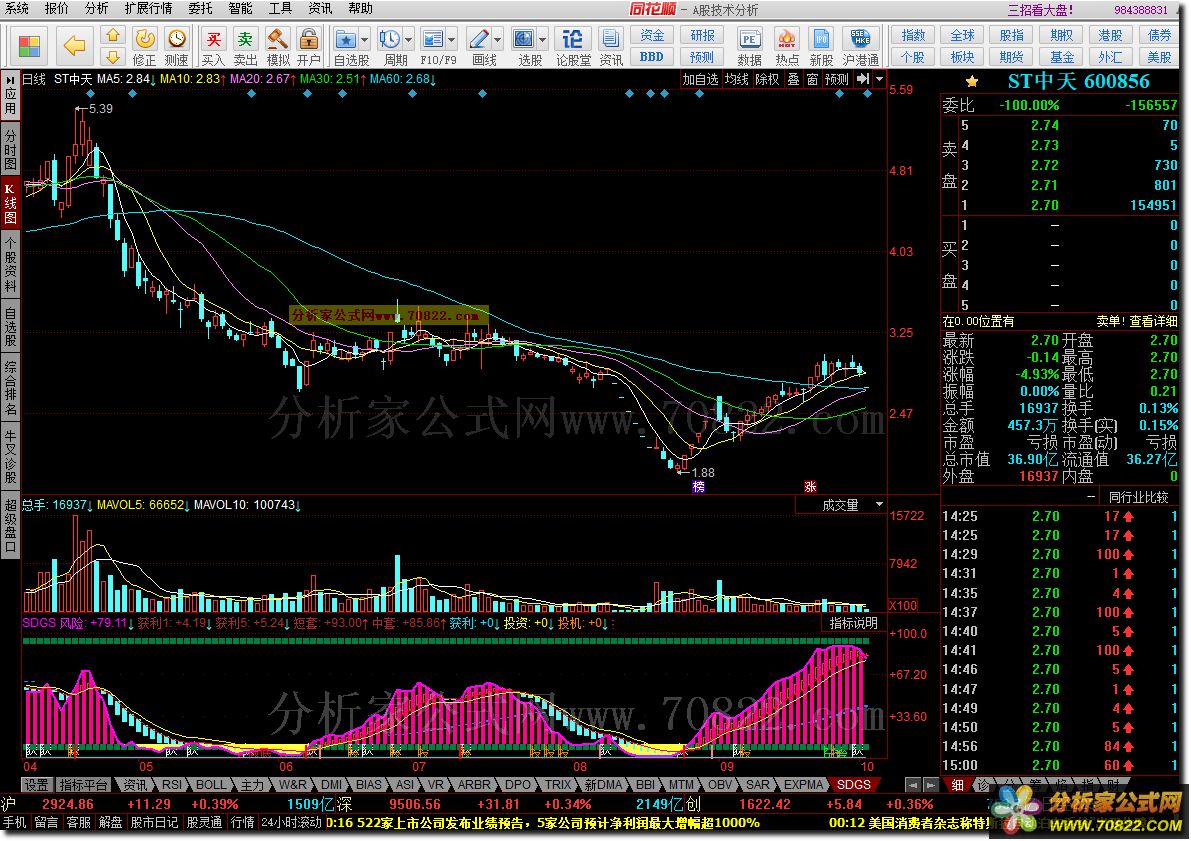This screenshot has height=841, width=1191.
Task: Click the 研报 research report button
Action: [x=703, y=35]
